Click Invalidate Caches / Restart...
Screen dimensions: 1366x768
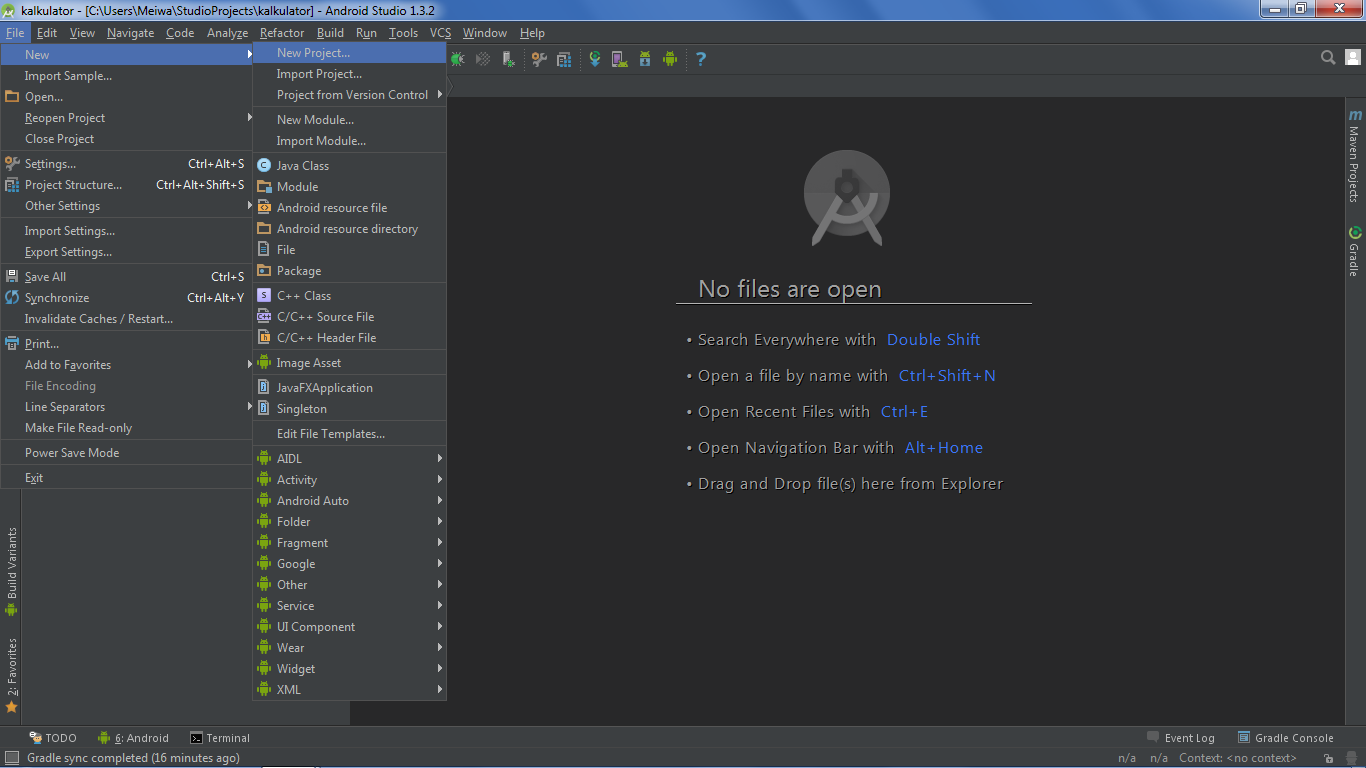(x=126, y=319)
